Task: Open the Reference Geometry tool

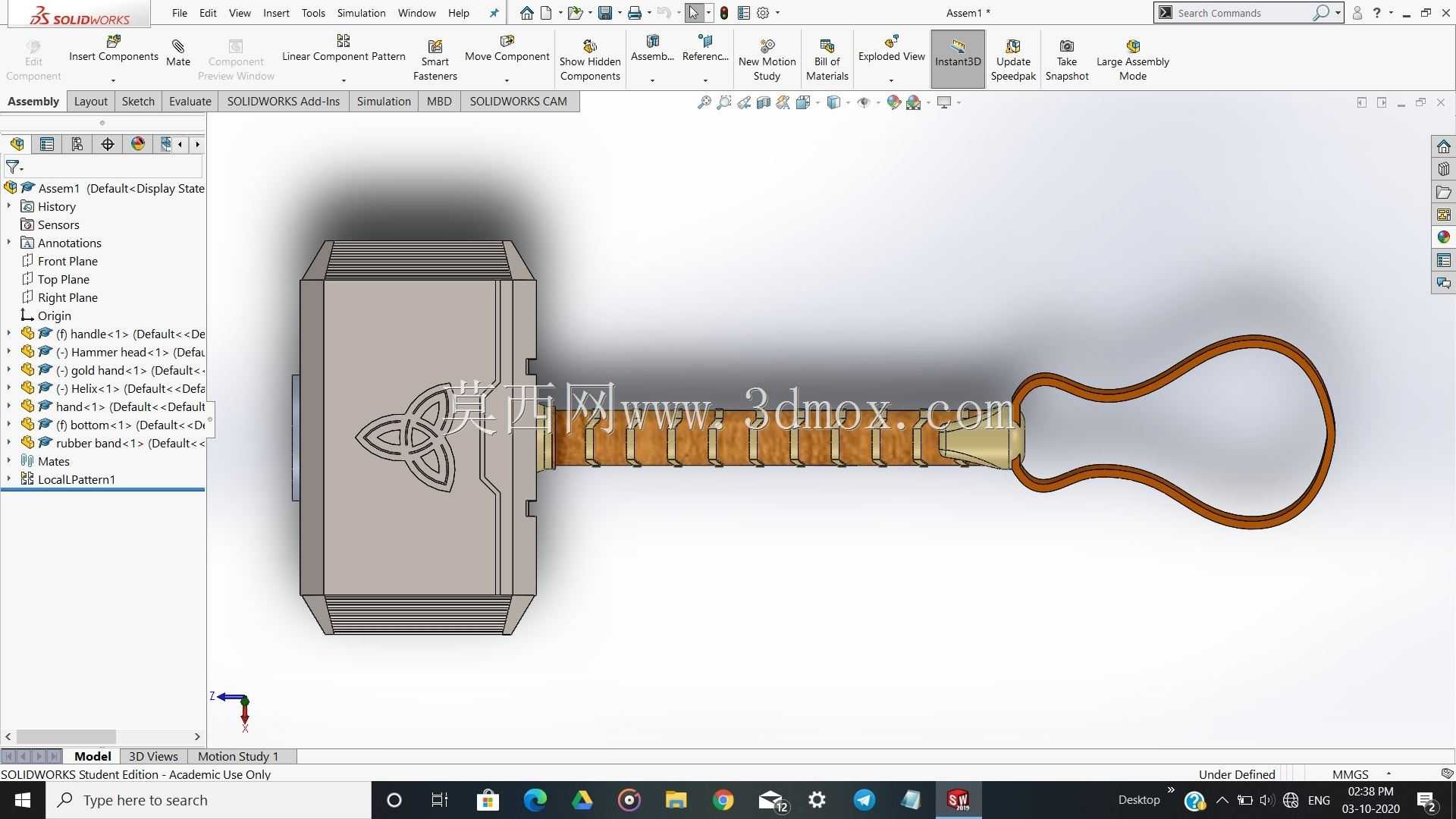Action: (x=705, y=49)
